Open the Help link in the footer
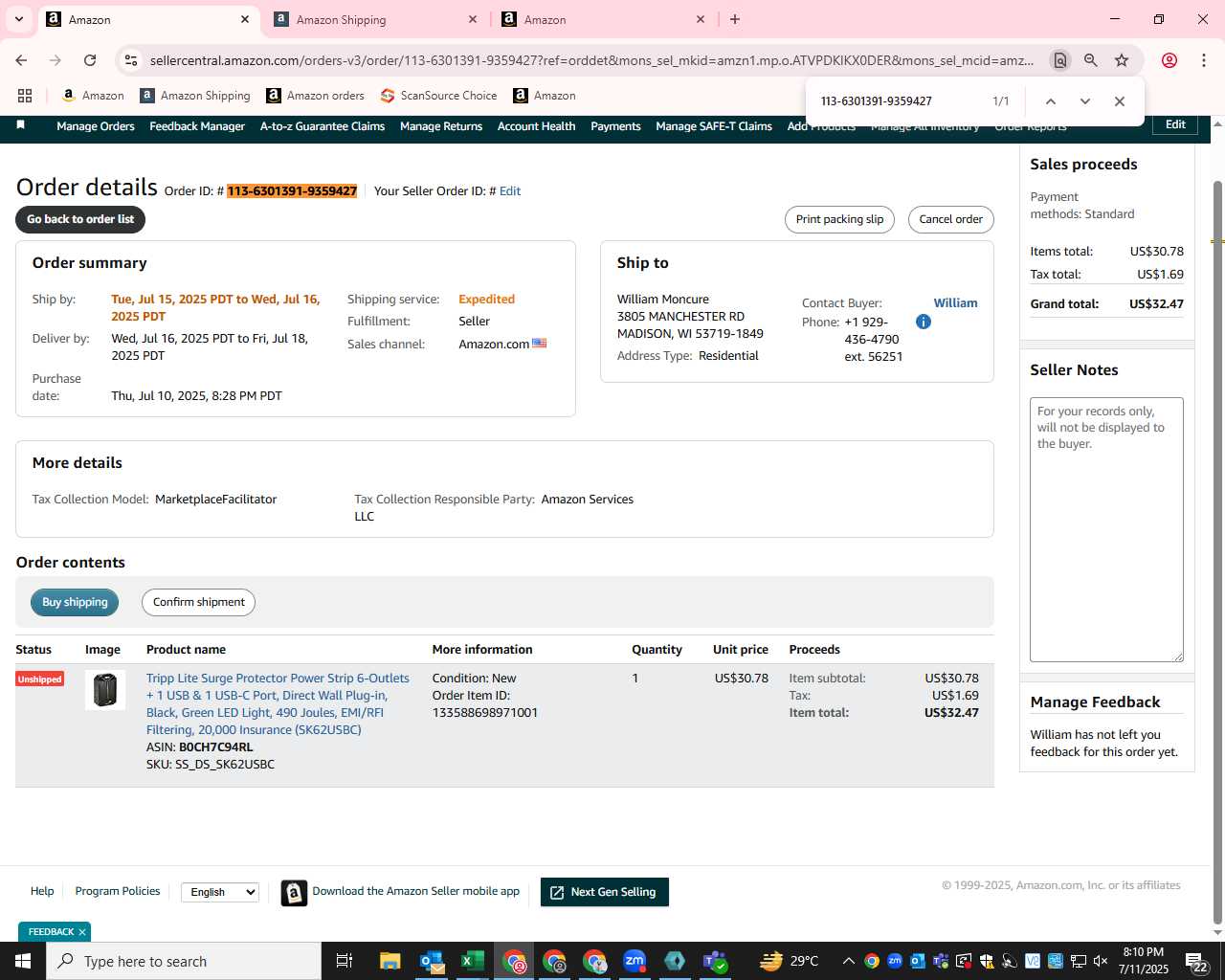This screenshot has width=1225, height=980. 42,891
